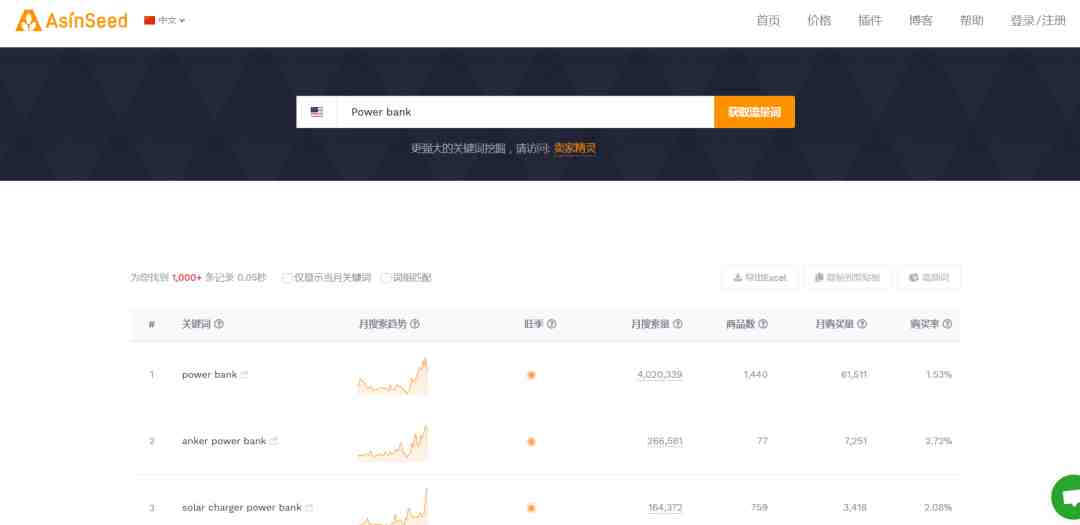Click the Power bank search field
The width and height of the screenshot is (1080, 525).
tap(526, 112)
